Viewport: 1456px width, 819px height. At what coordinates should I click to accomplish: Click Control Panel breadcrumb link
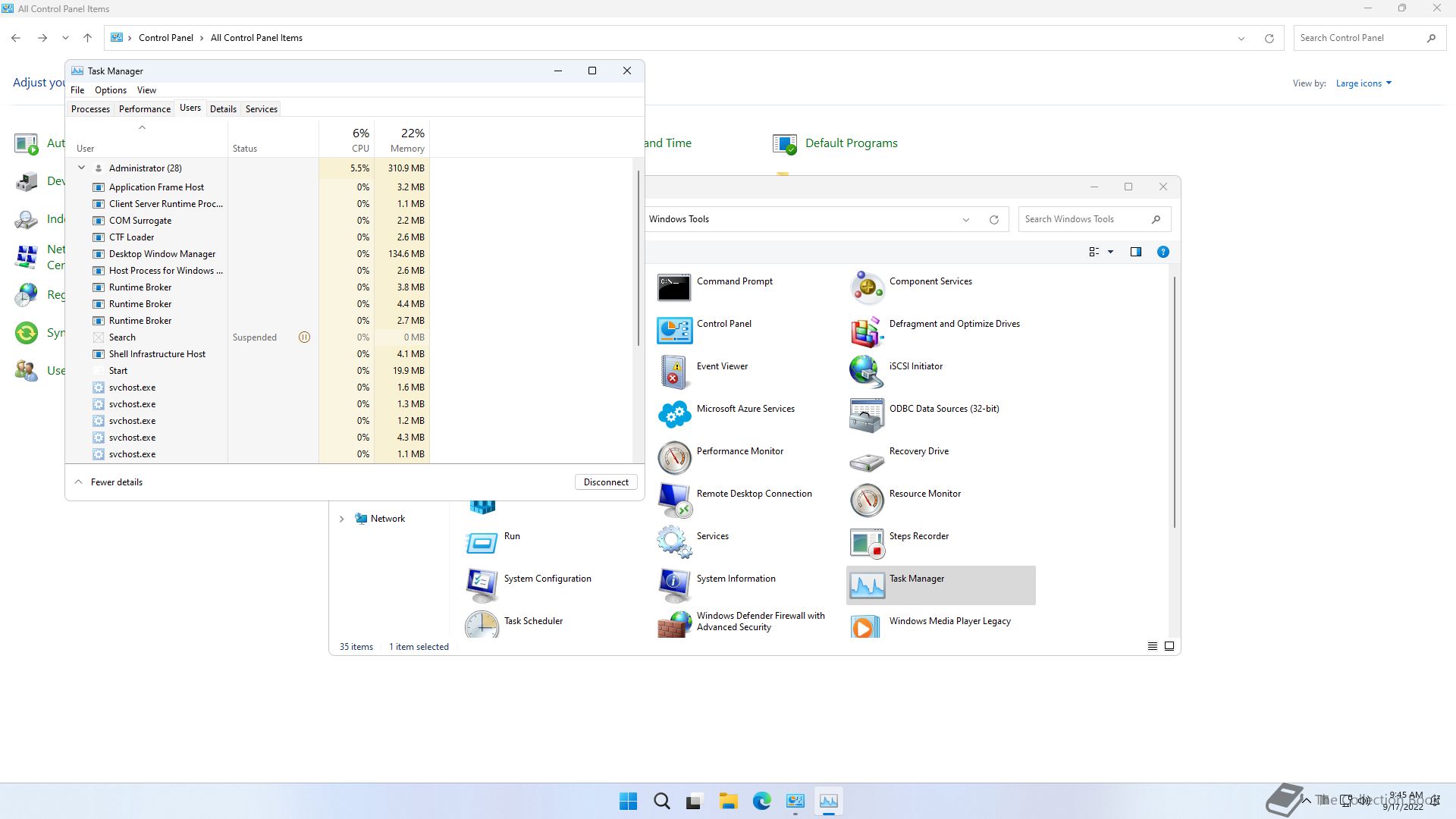pos(166,38)
